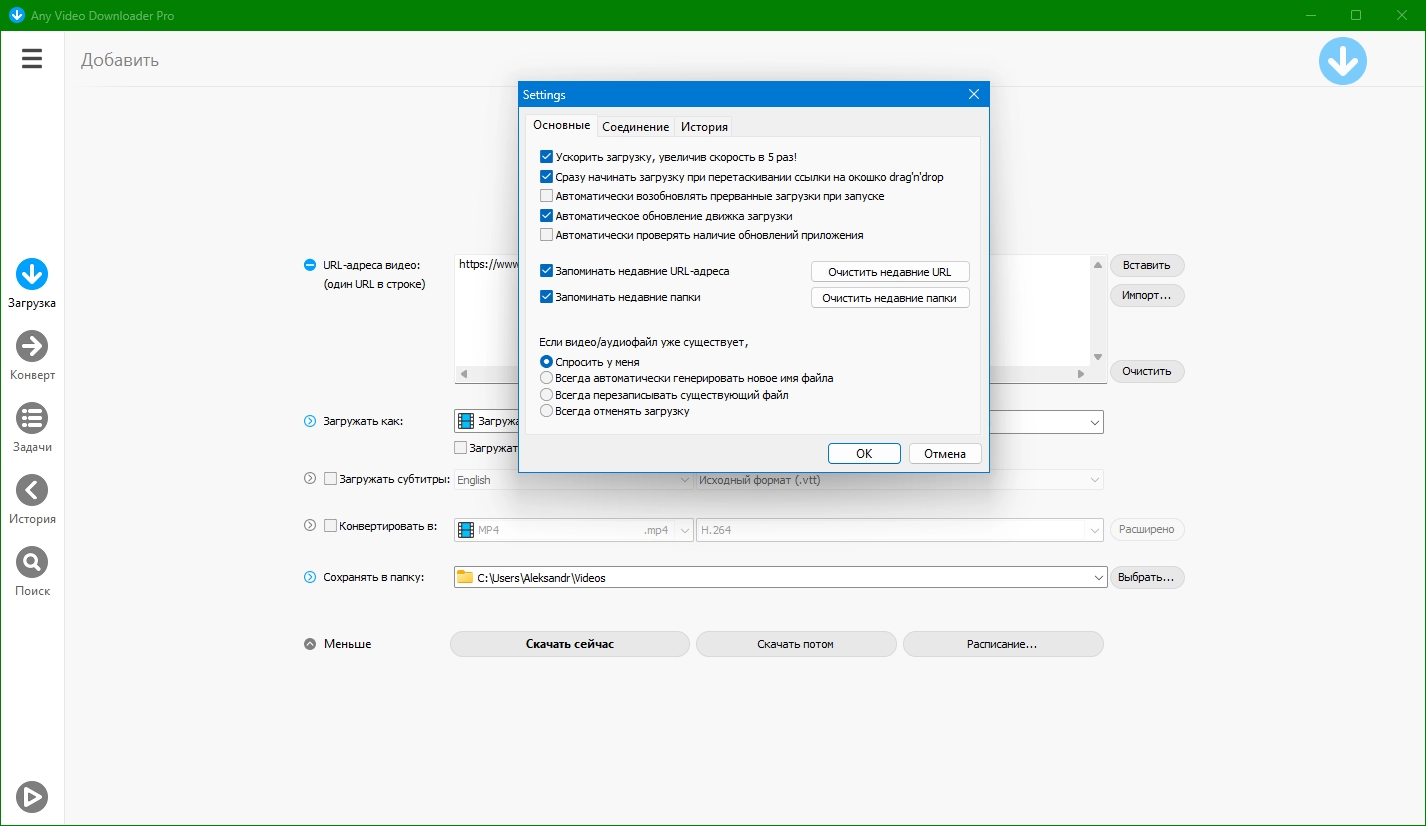The height and width of the screenshot is (826, 1426).
Task: Open the media player icon in sidebar
Action: click(32, 796)
